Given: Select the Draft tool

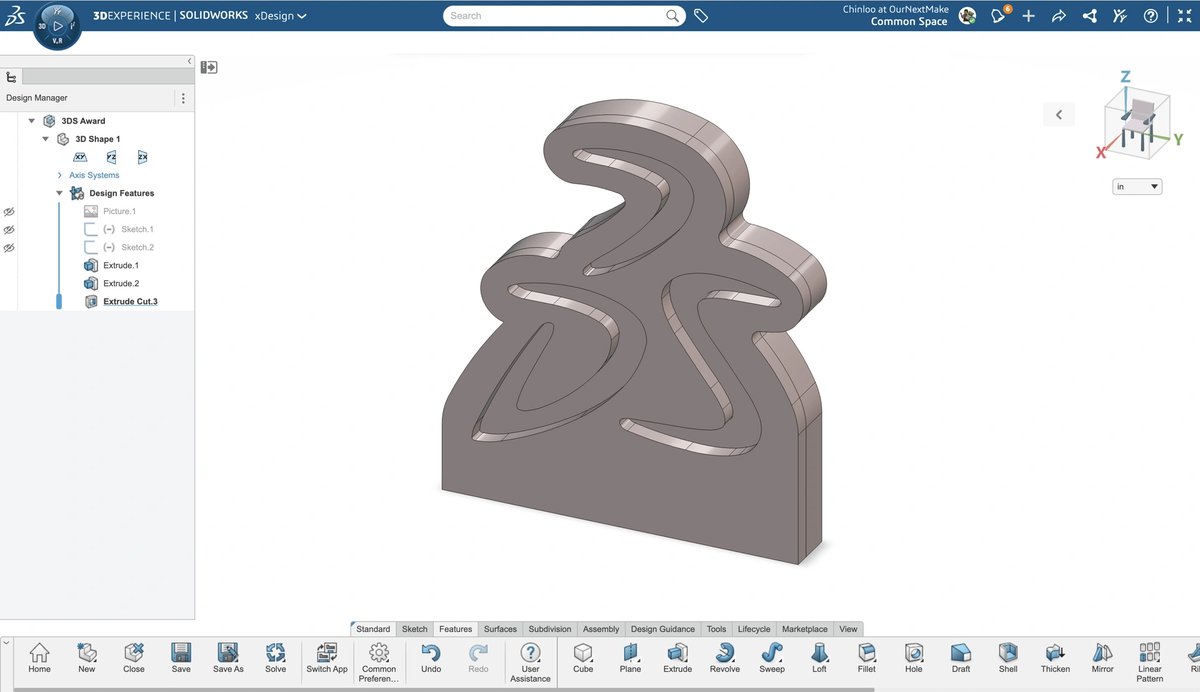Looking at the screenshot, I should 961,658.
